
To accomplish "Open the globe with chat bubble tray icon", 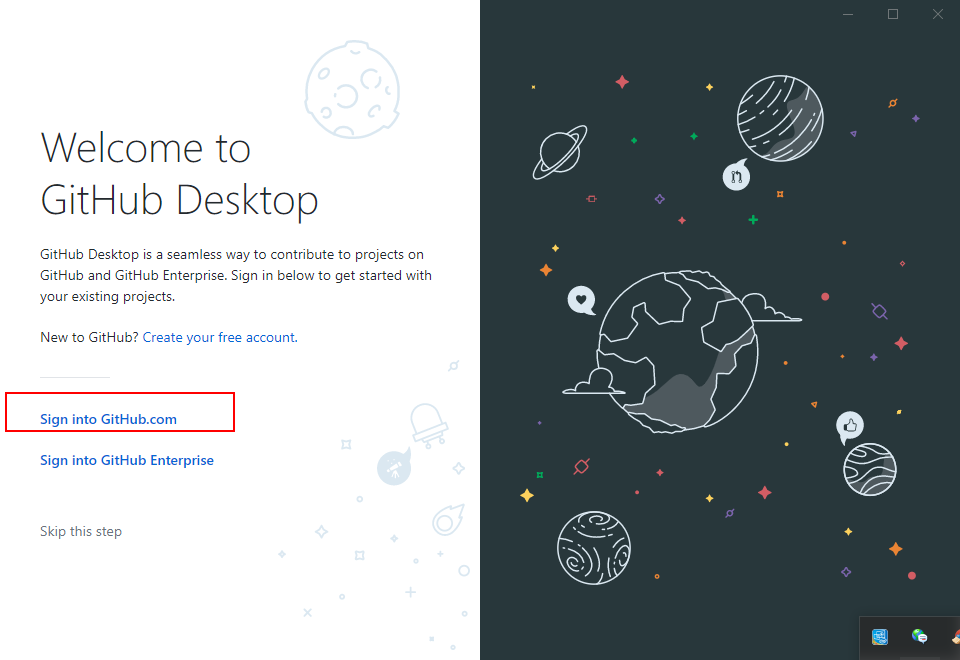I will [x=919, y=637].
